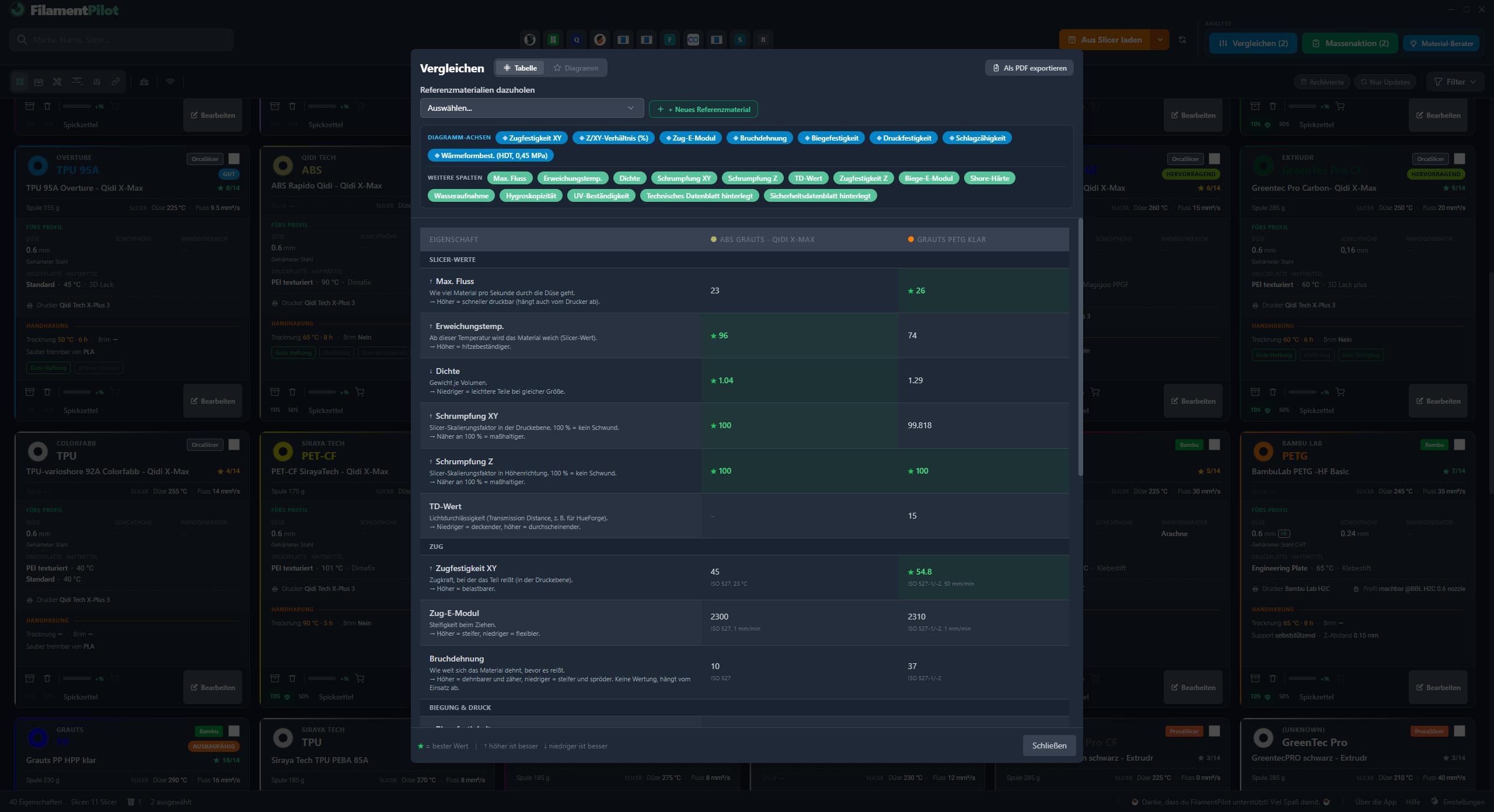The image size is (1494, 812).
Task: Adjust the +% slider on BambuLab PETG-HF card
Action: pos(1303,678)
